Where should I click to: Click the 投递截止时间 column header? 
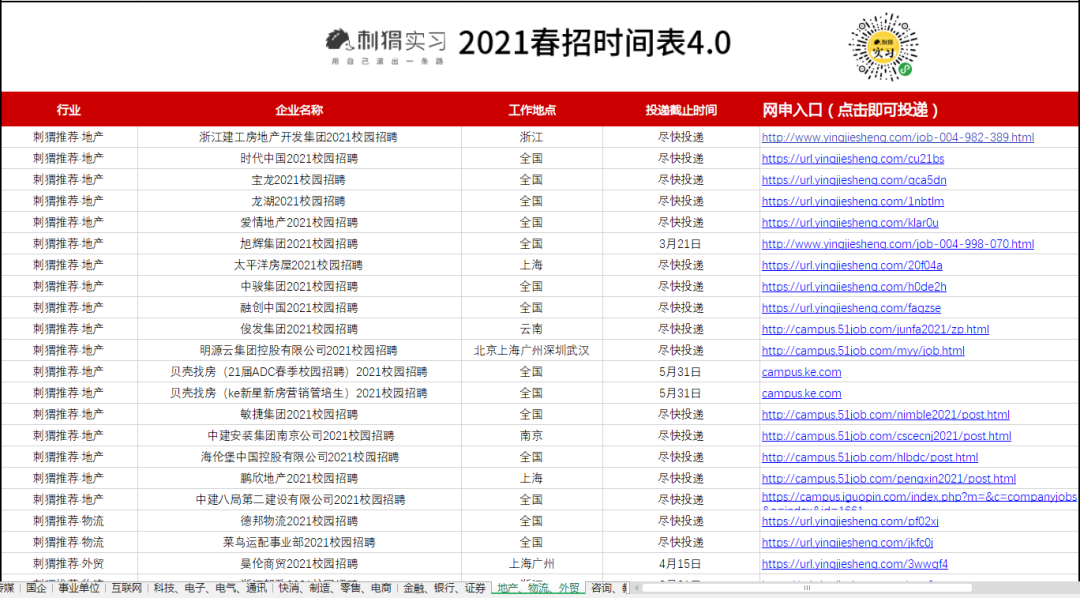681,110
